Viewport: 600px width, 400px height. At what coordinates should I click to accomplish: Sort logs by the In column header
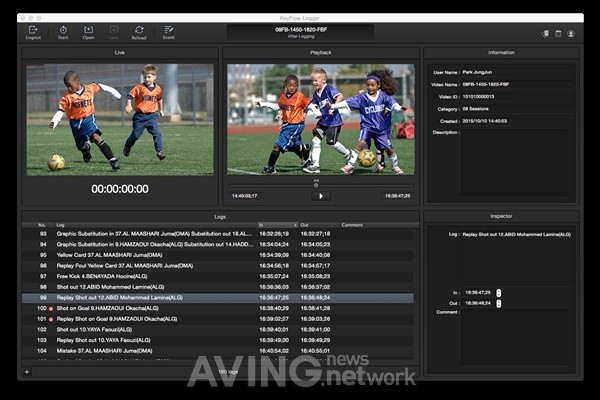coord(278,225)
